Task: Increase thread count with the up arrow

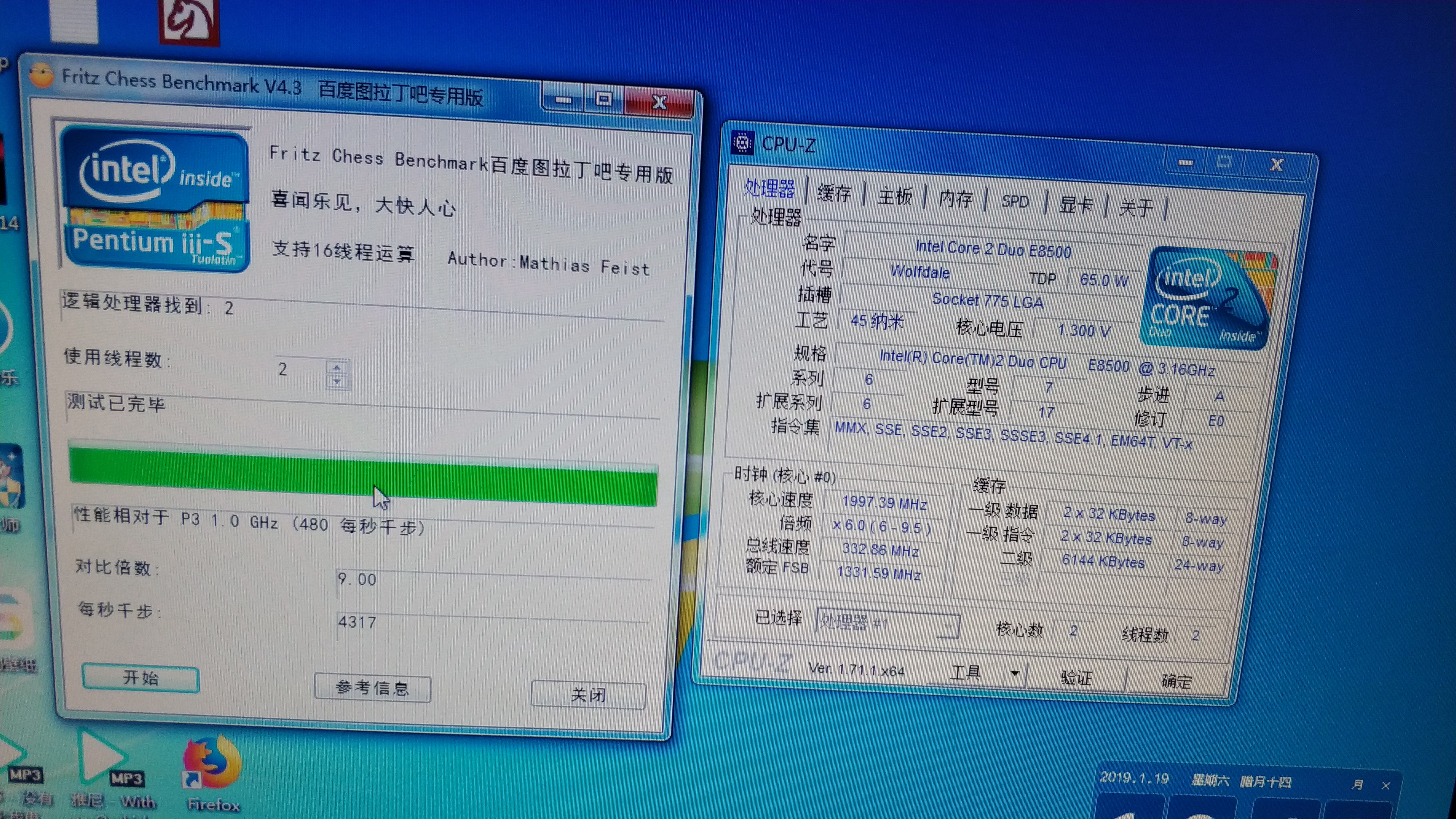Action: [x=337, y=367]
